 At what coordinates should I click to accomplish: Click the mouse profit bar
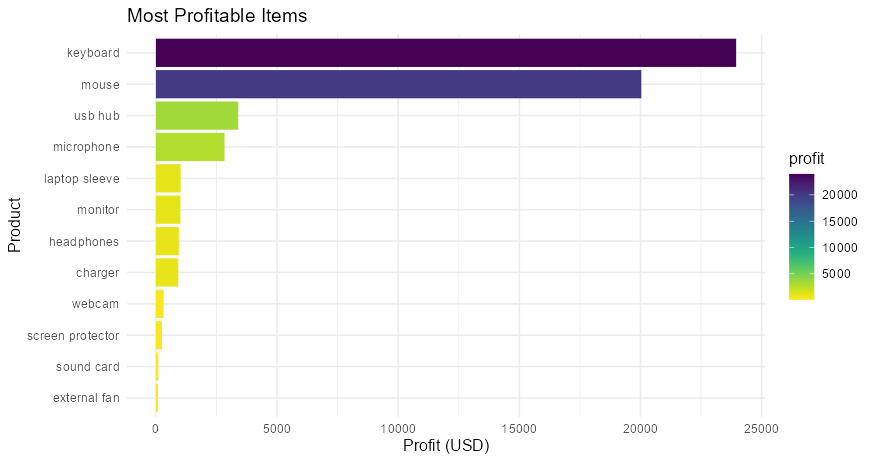[x=398, y=84]
